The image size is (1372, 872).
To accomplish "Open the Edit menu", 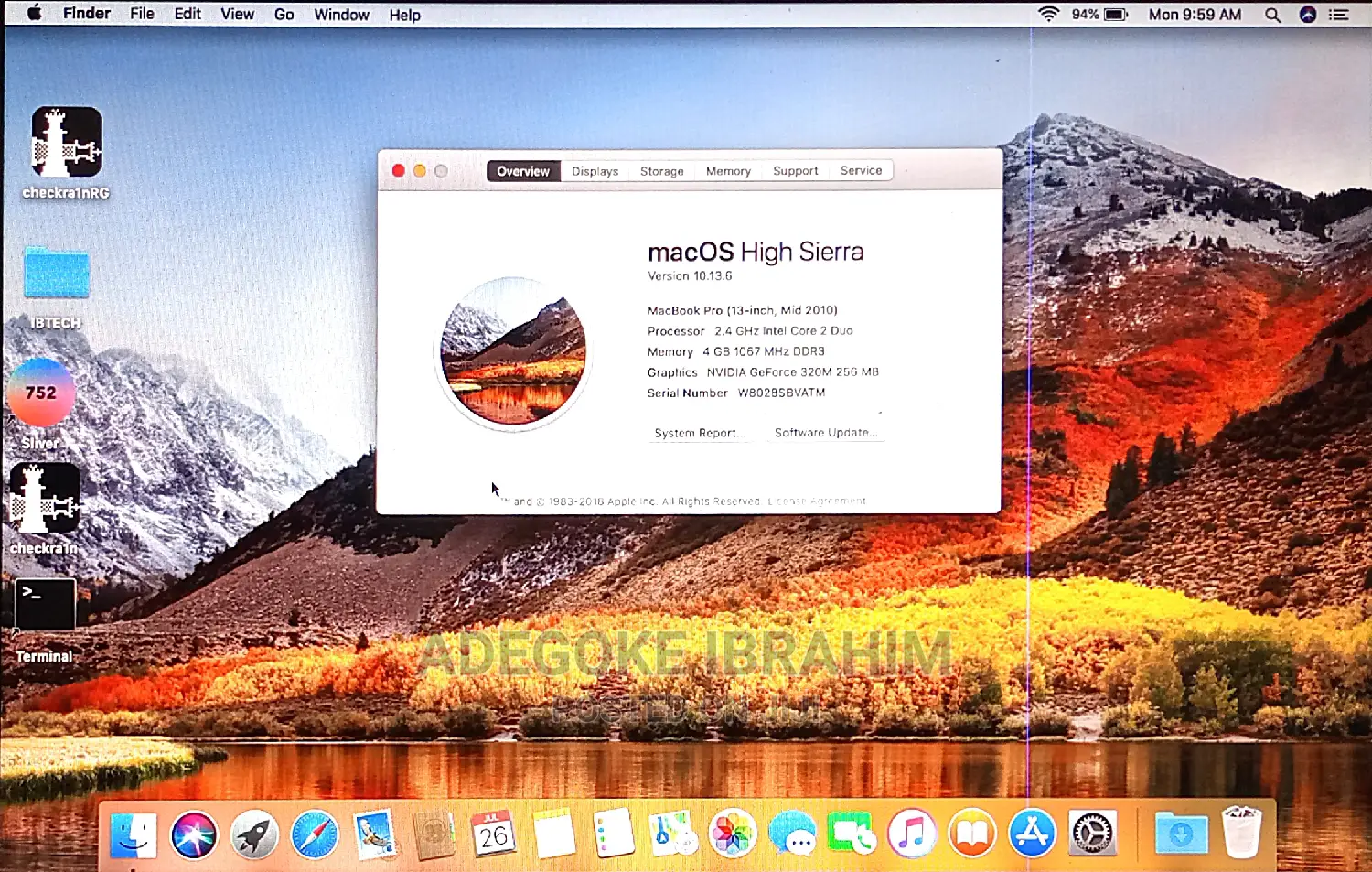I will [x=188, y=14].
